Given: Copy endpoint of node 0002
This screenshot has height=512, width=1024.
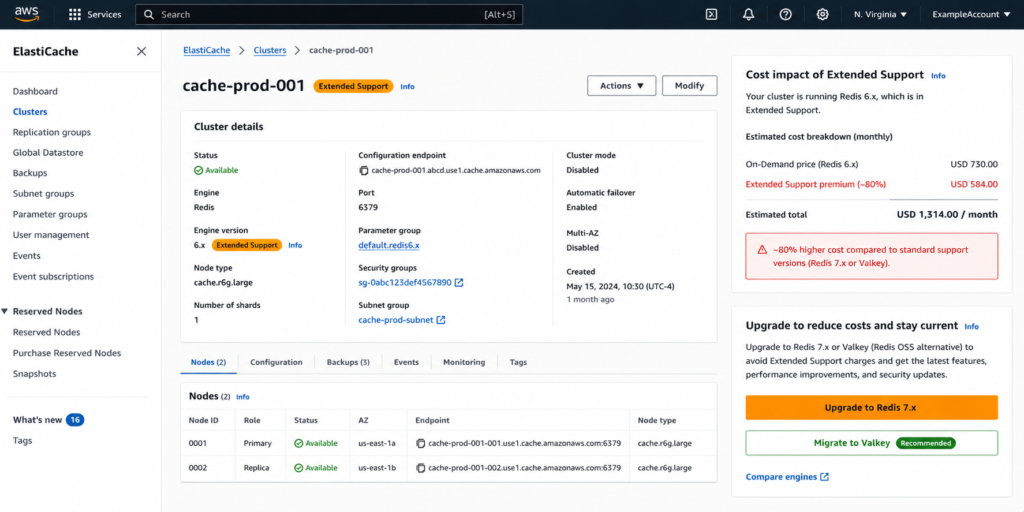Looking at the screenshot, I should point(421,468).
